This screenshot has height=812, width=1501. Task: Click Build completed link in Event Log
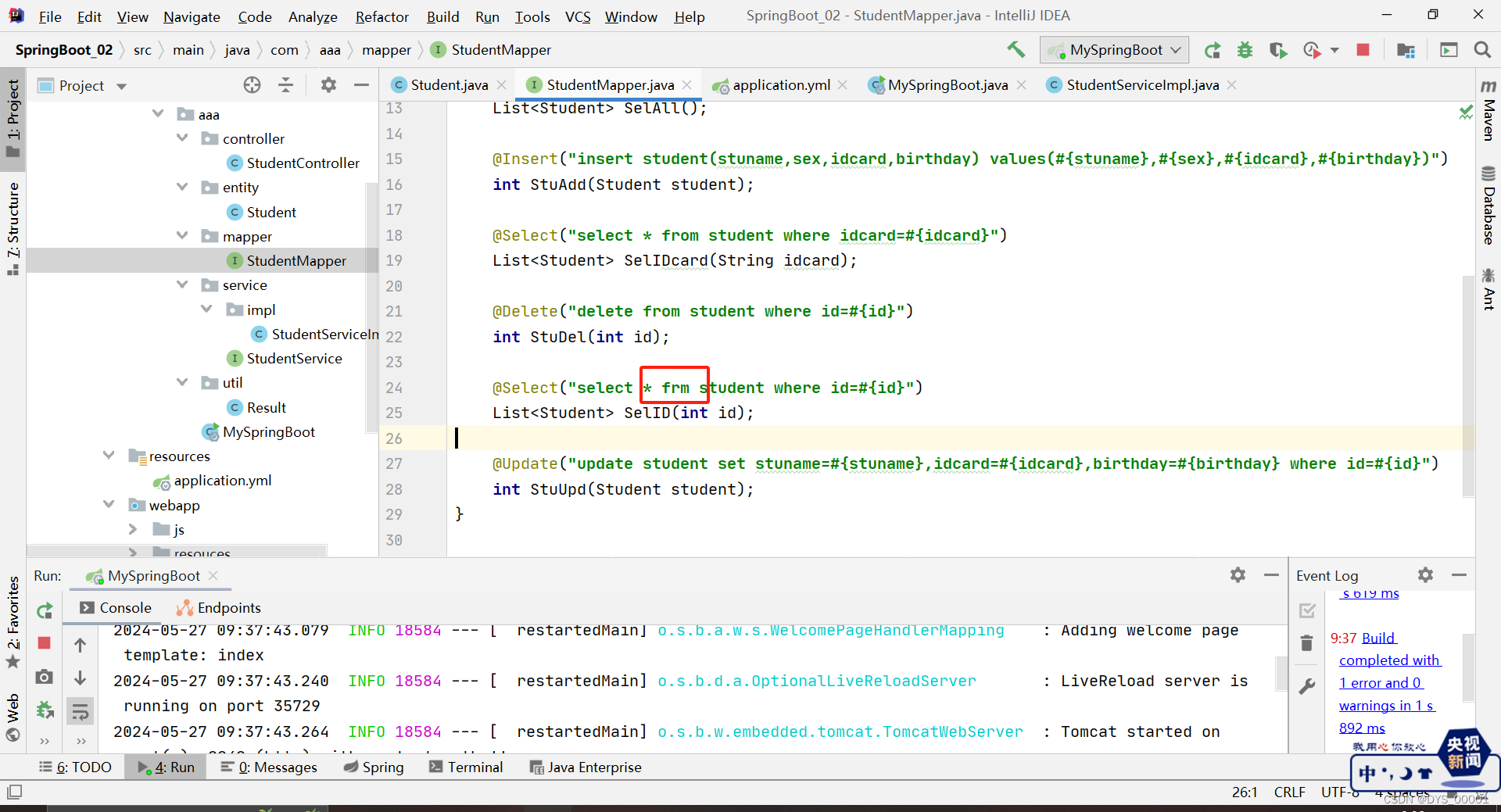tap(1388, 682)
